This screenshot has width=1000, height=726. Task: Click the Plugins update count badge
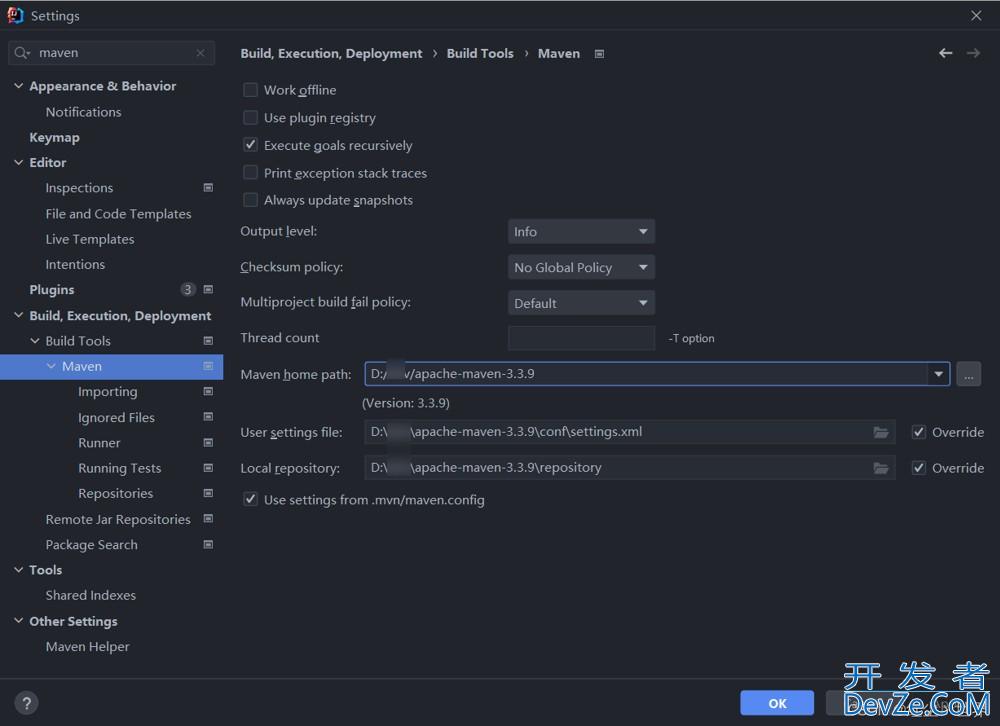point(188,290)
